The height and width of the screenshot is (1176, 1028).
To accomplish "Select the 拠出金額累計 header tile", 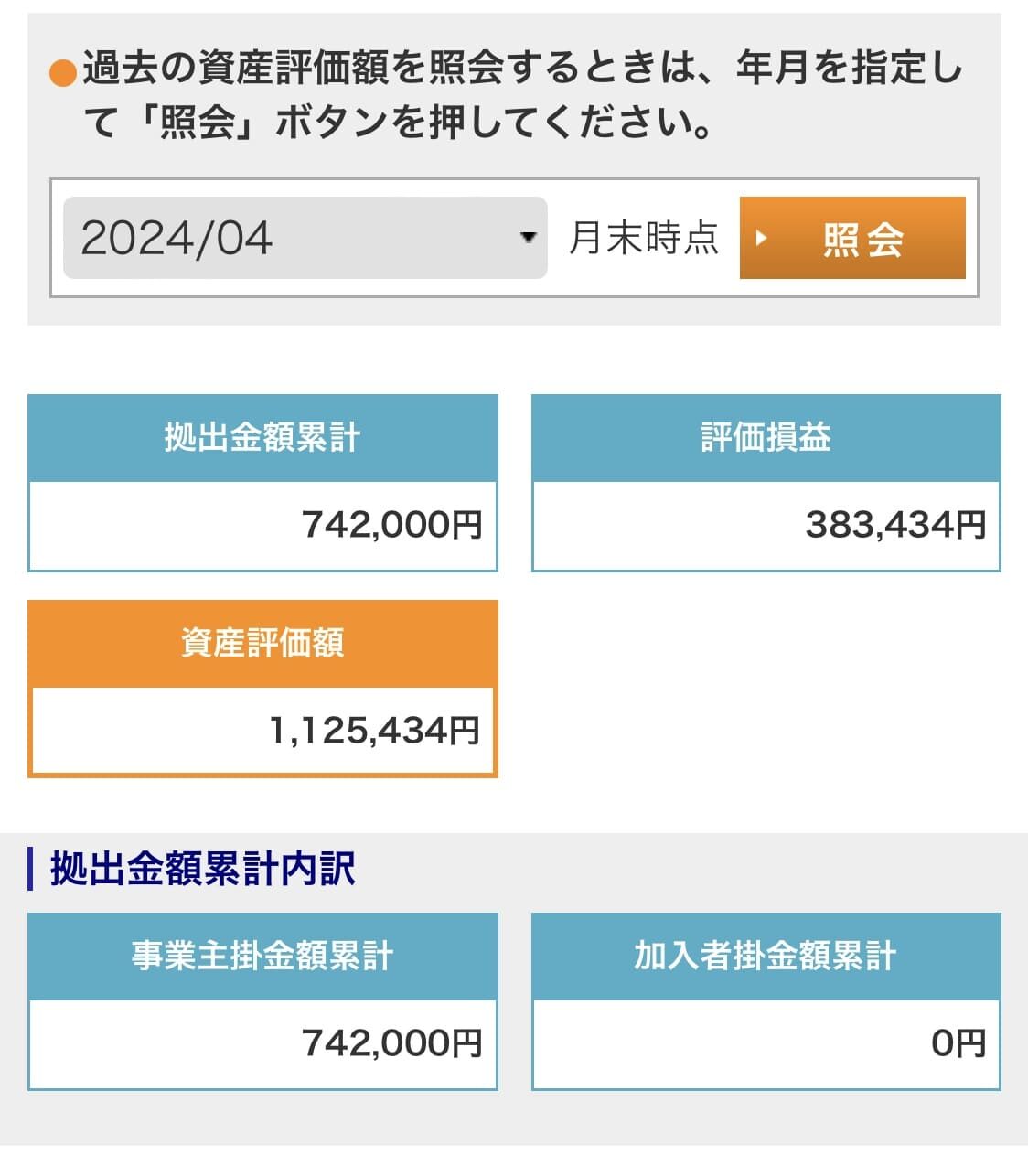I will tap(262, 437).
